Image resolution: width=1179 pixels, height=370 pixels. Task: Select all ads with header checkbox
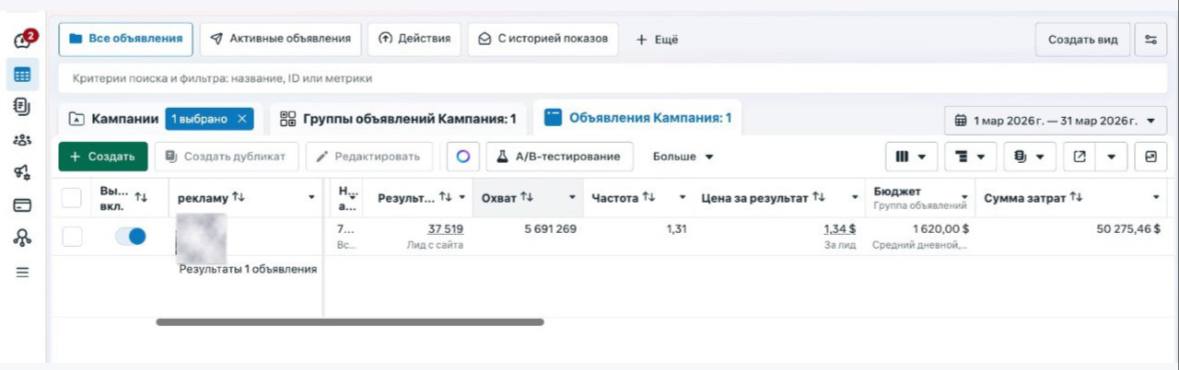coord(71,198)
